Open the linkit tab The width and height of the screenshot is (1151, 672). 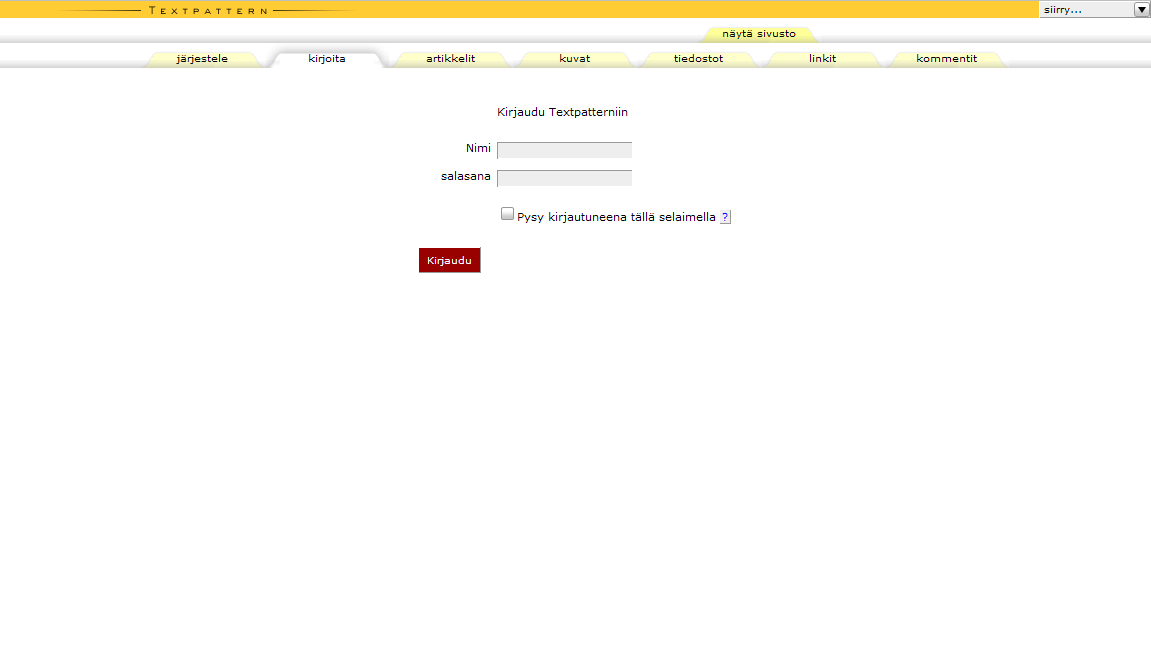point(822,59)
